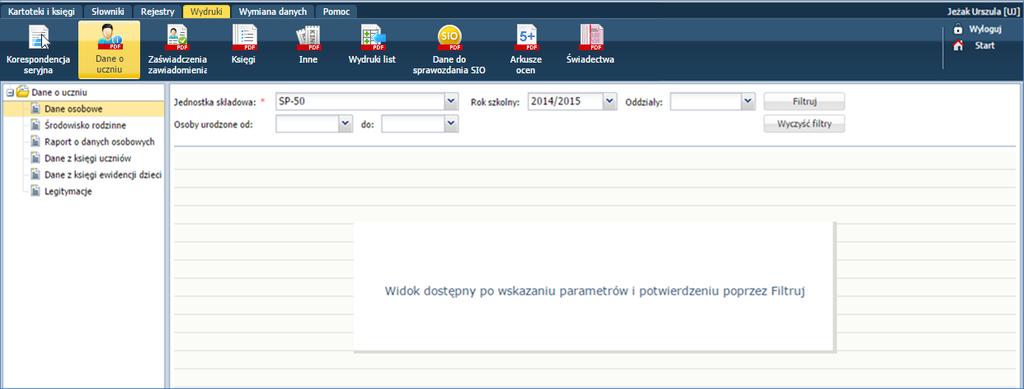Click the Start home icon

pos(958,46)
